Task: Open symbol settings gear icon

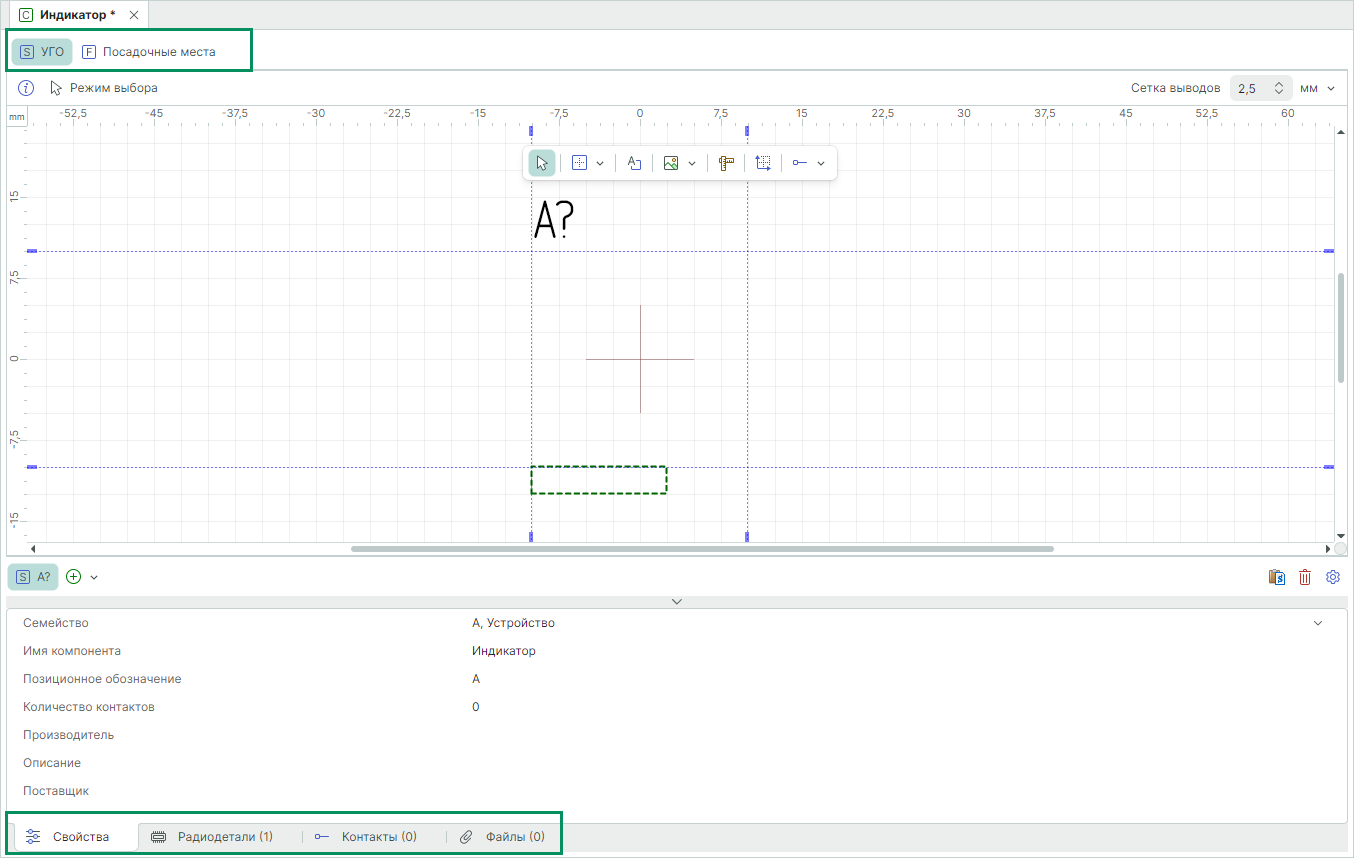Action: point(1332,577)
